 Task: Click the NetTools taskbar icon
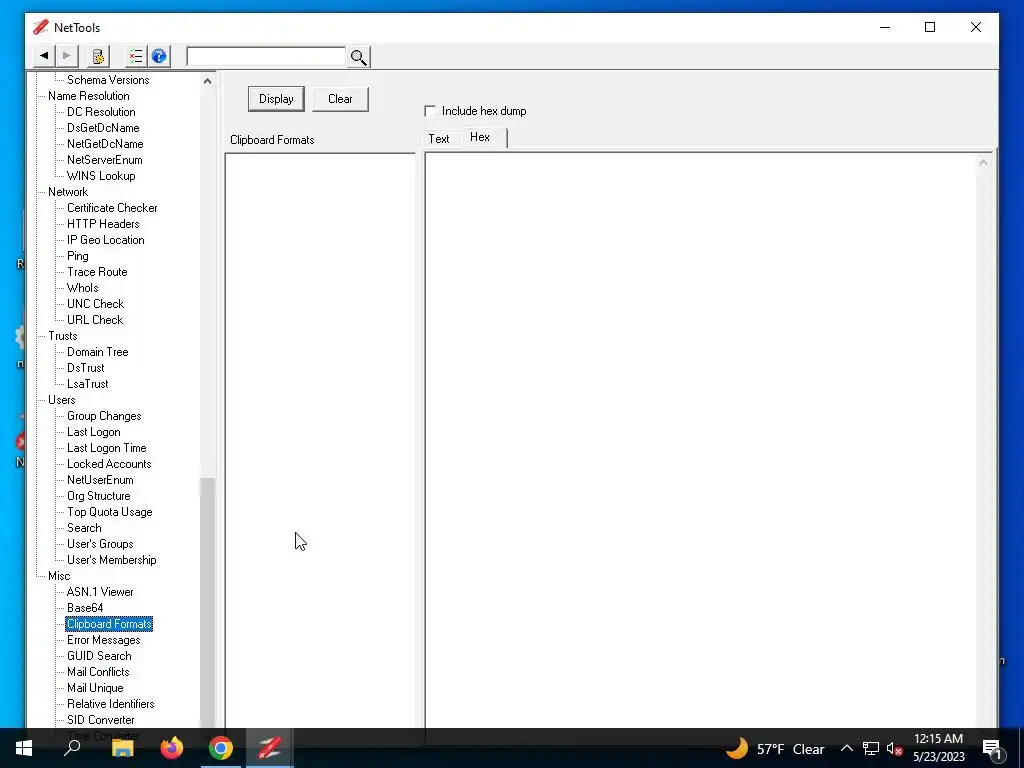point(269,748)
